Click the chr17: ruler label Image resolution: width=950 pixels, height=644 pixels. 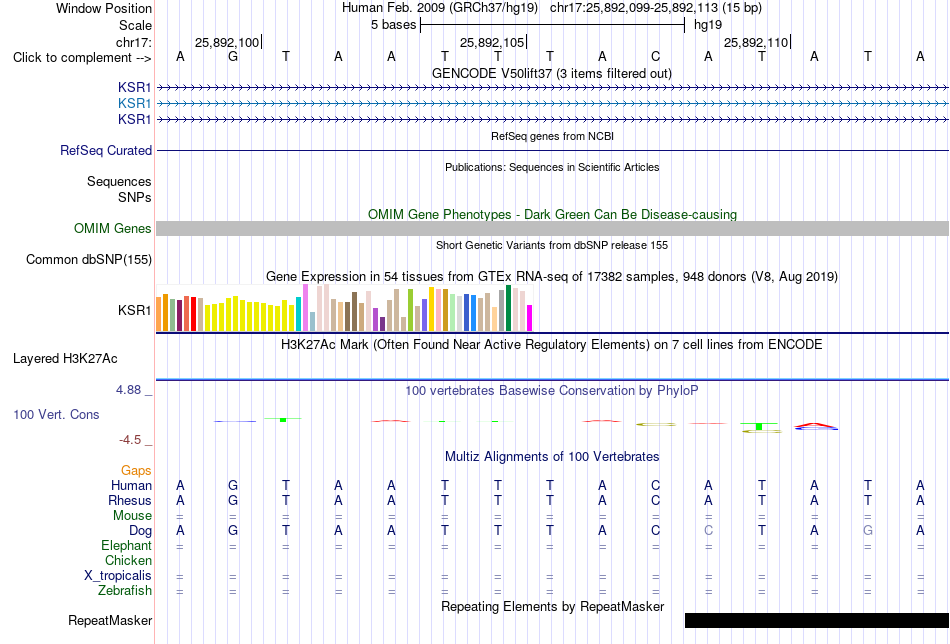point(134,42)
